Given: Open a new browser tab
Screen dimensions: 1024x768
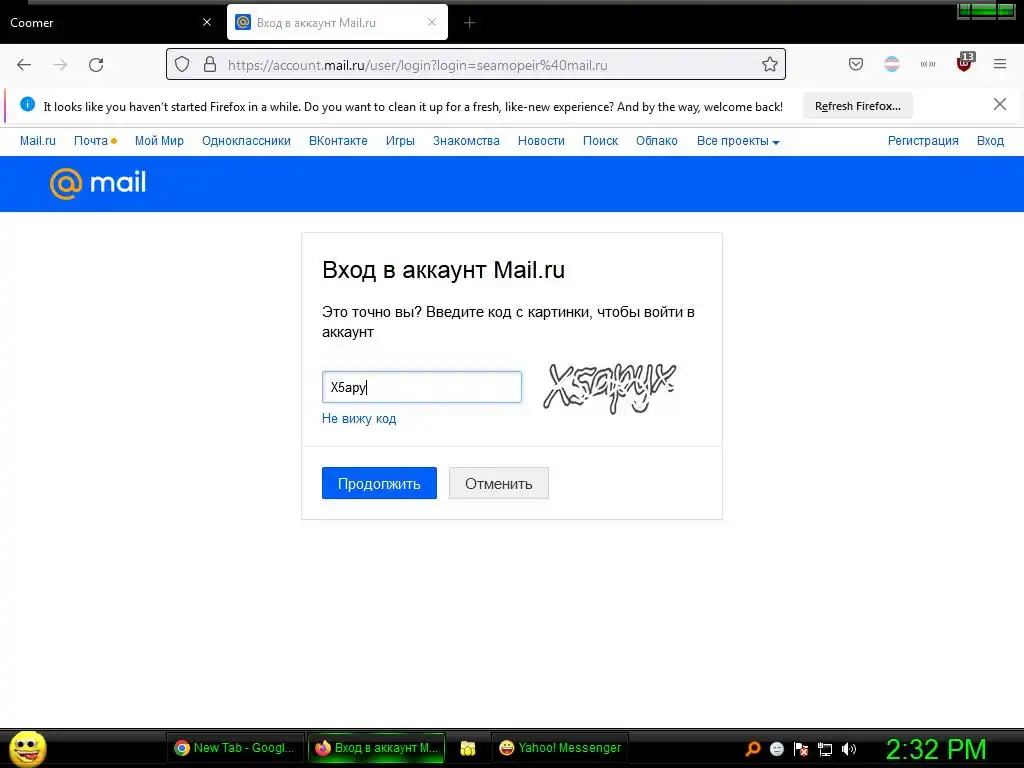Looking at the screenshot, I should tap(470, 23).
